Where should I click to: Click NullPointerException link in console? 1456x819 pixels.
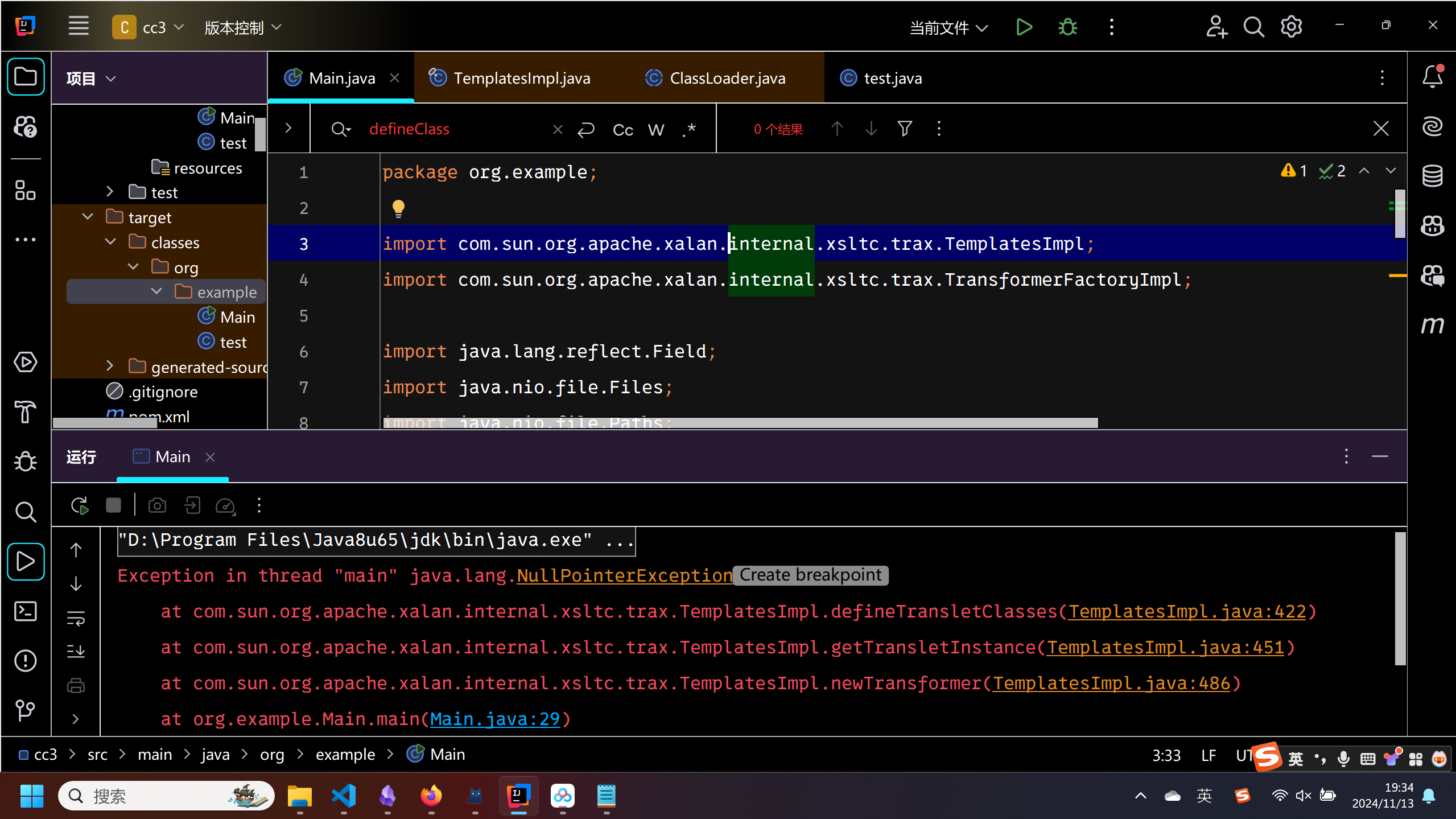(x=625, y=575)
